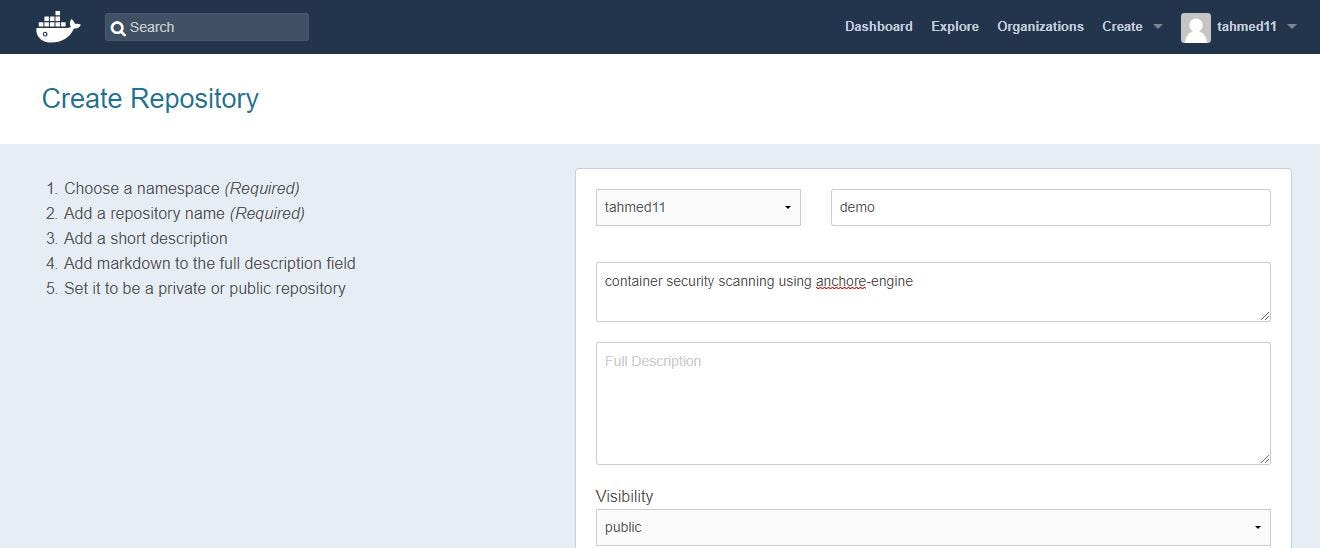Click the user avatar image
This screenshot has width=1320, height=548.
point(1196,27)
